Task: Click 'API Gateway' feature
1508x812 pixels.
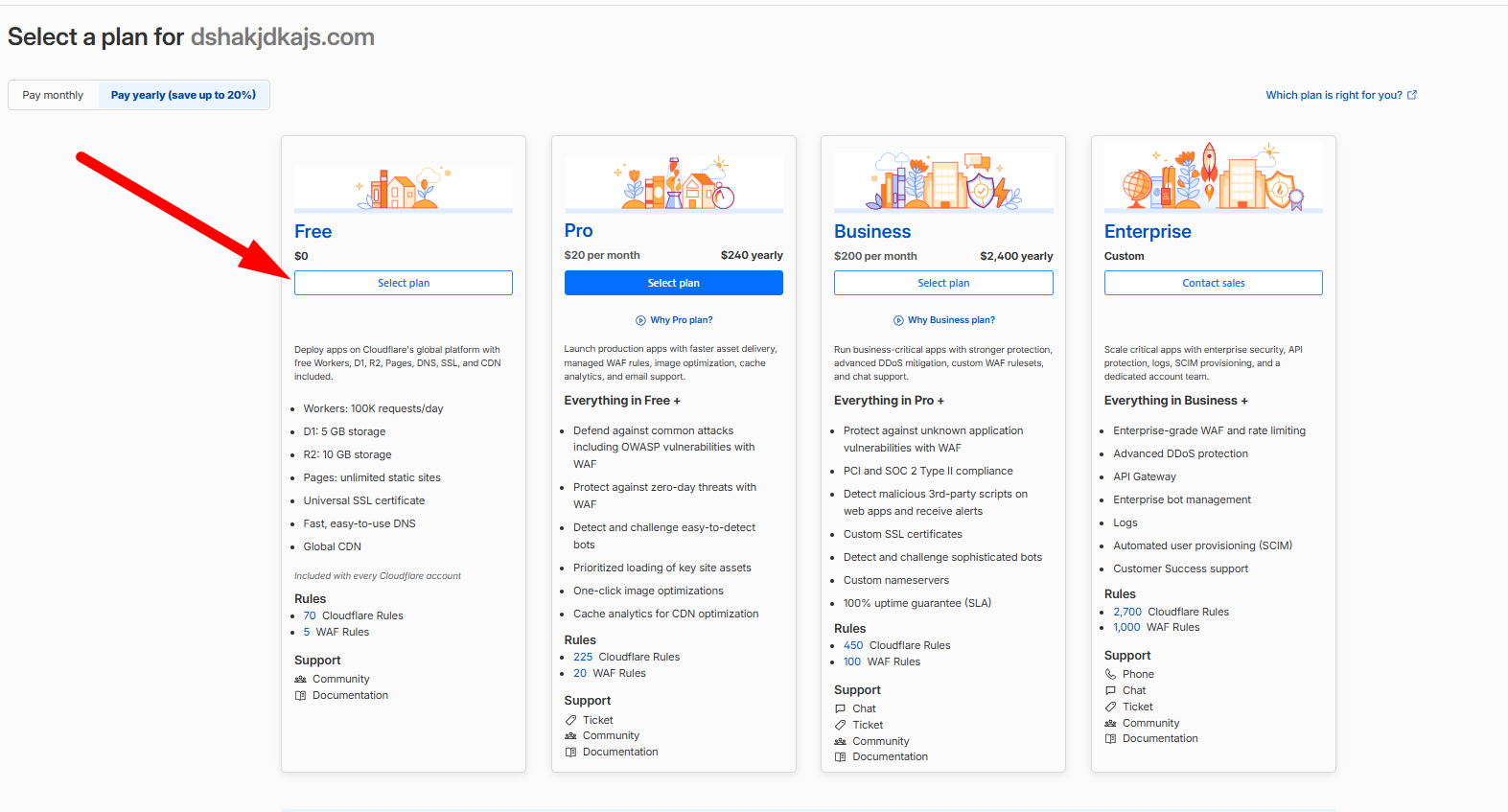Action: pyautogui.click(x=1145, y=477)
